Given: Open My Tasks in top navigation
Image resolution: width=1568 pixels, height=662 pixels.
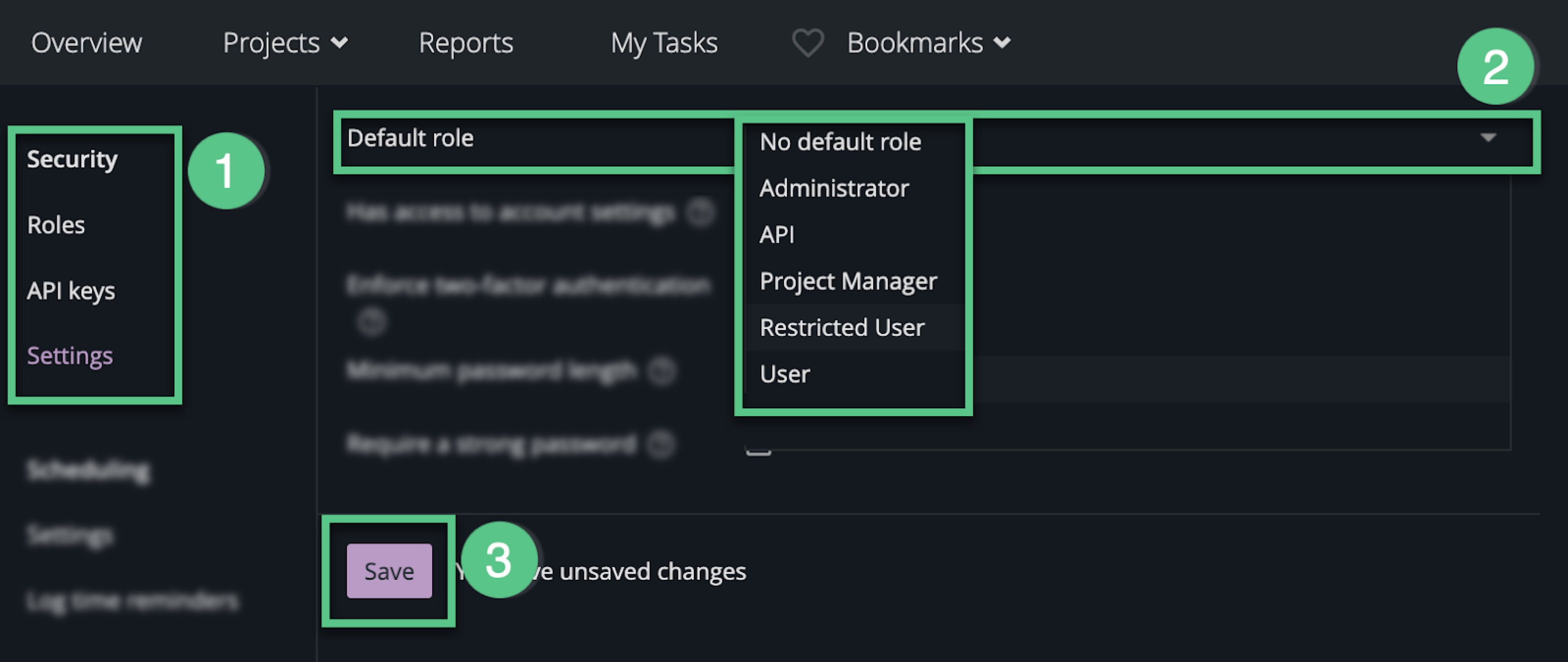Looking at the screenshot, I should click(x=664, y=43).
